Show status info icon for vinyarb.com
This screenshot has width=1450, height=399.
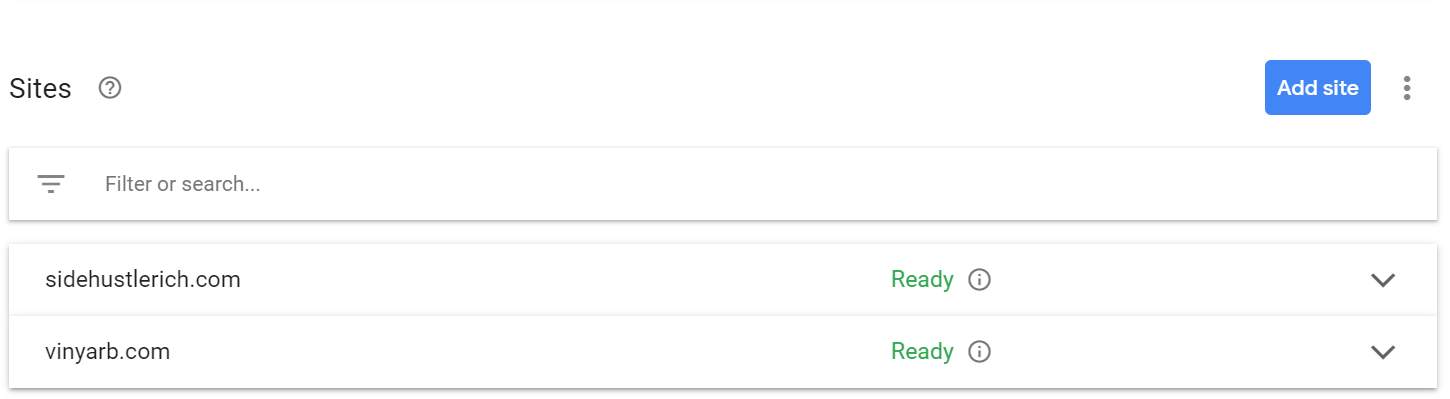980,352
